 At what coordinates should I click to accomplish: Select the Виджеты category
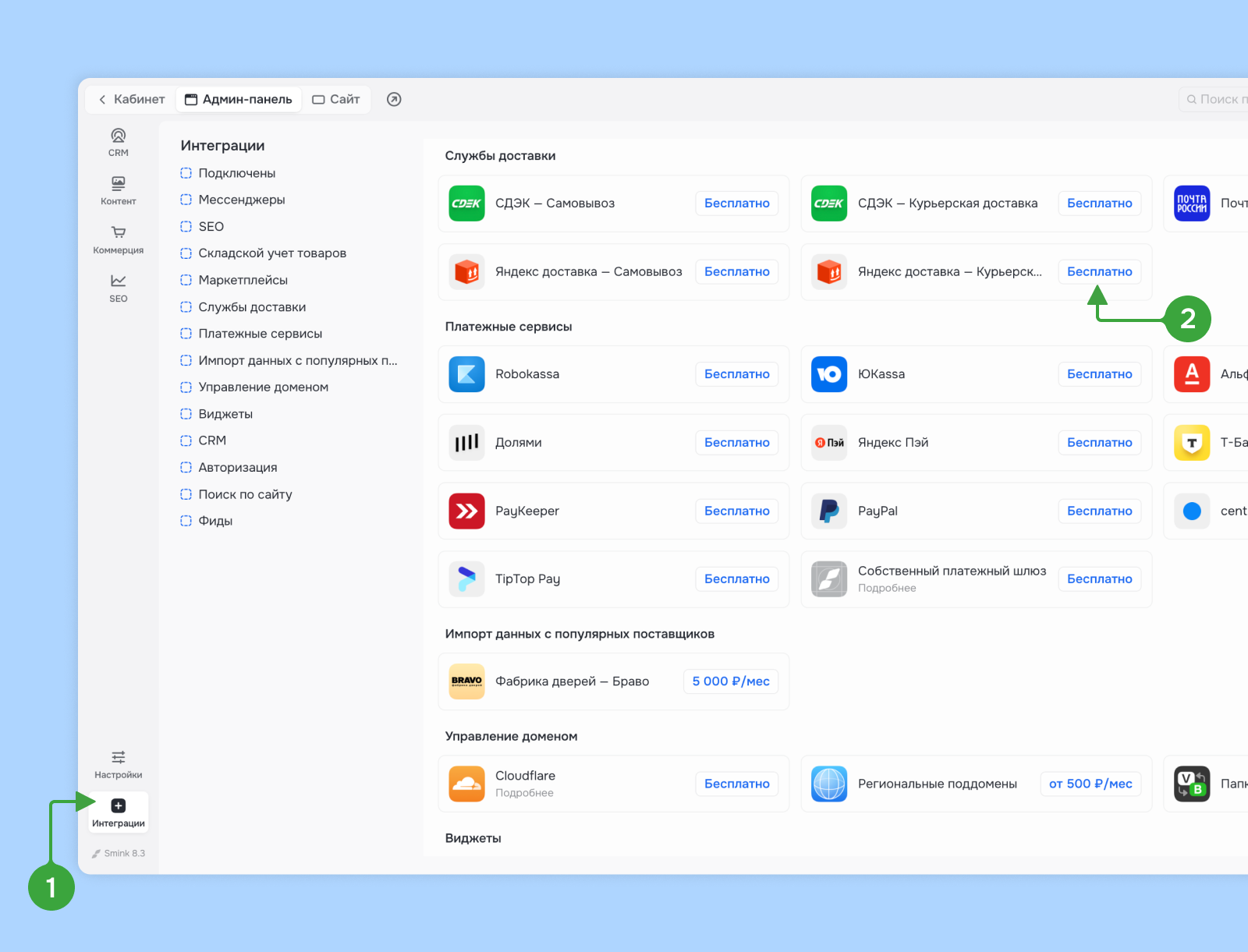217,414
